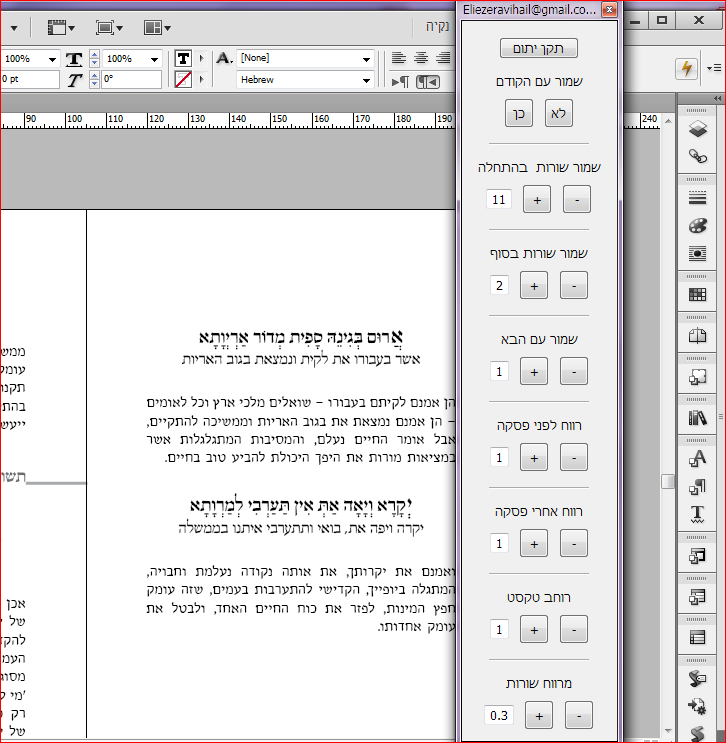Viewport: 726px width, 743px height.
Task: Increase שמור שורות בסוף with plus
Action: pyautogui.click(x=534, y=285)
